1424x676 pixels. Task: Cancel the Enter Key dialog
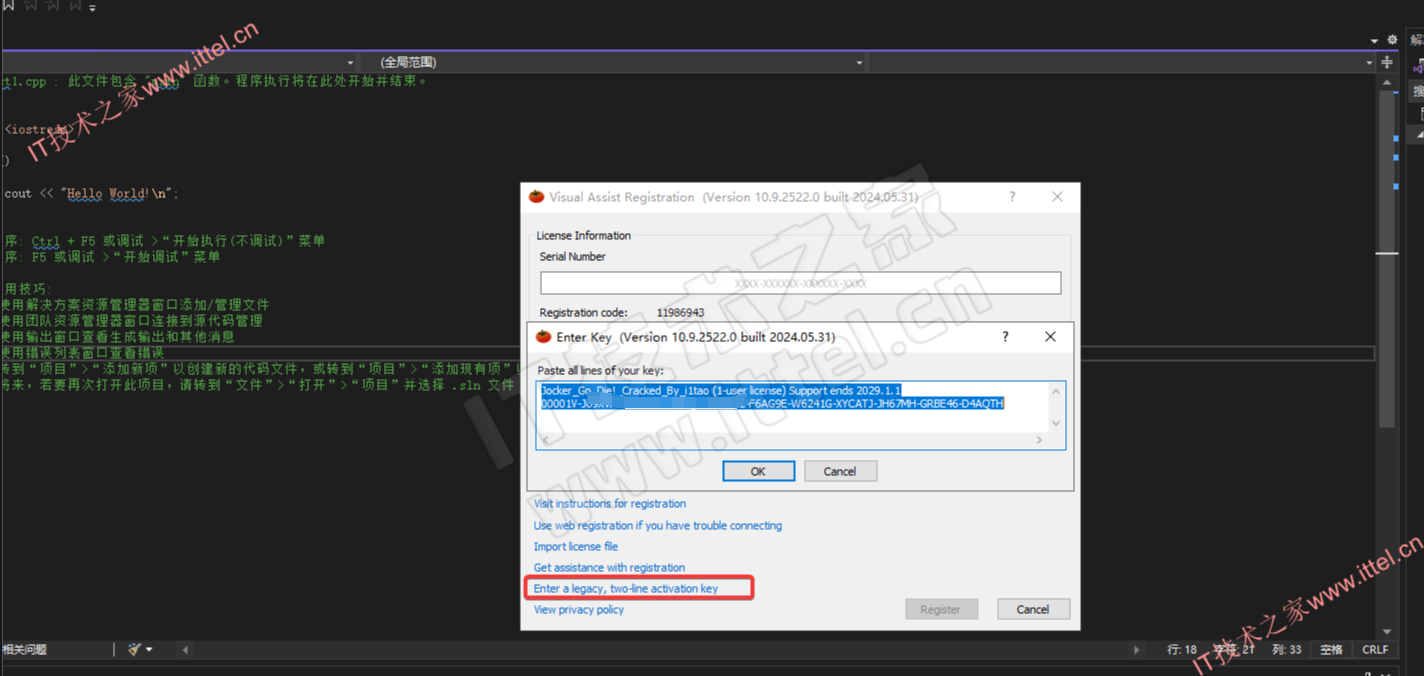click(840, 471)
